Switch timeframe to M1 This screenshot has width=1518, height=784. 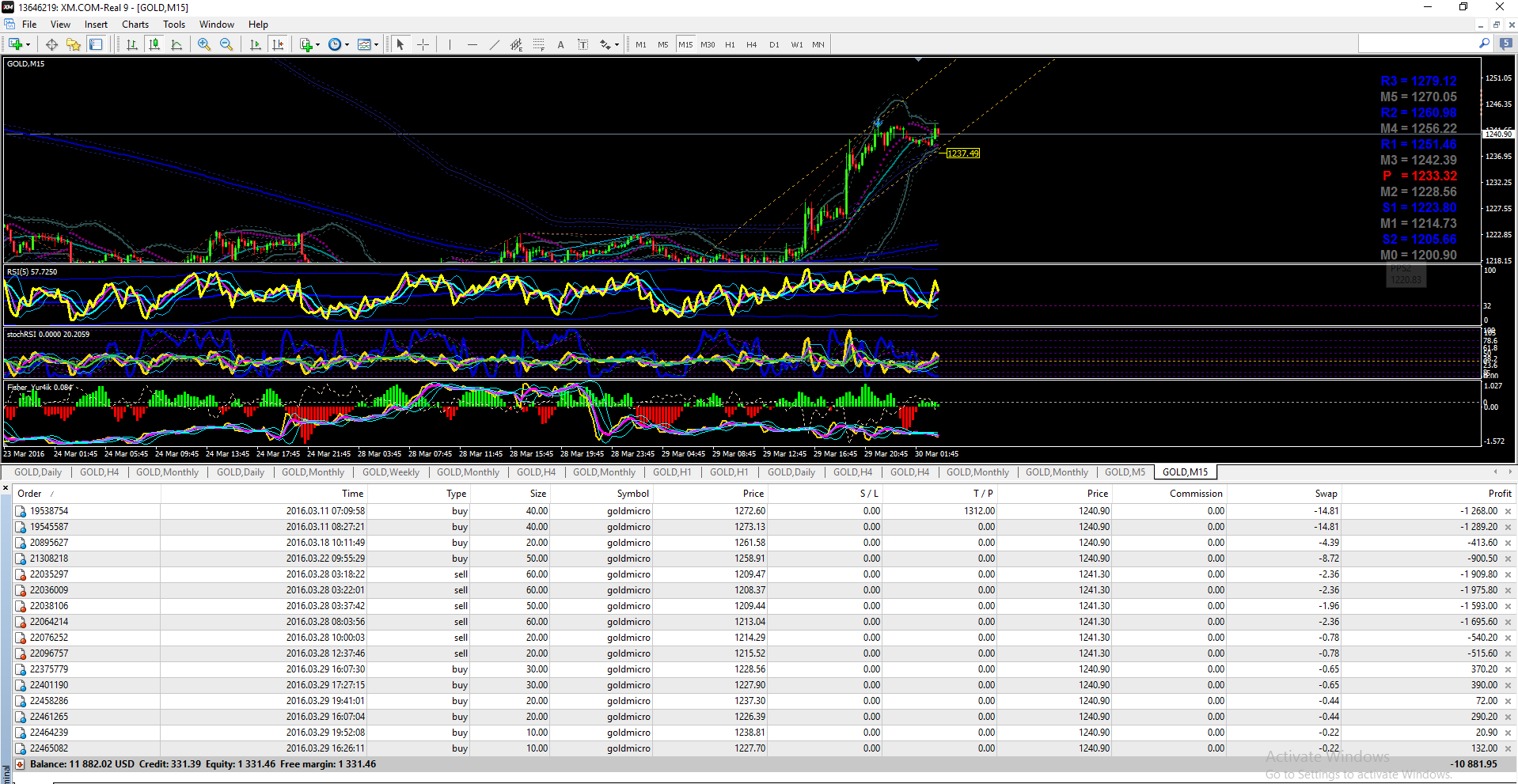pos(640,44)
